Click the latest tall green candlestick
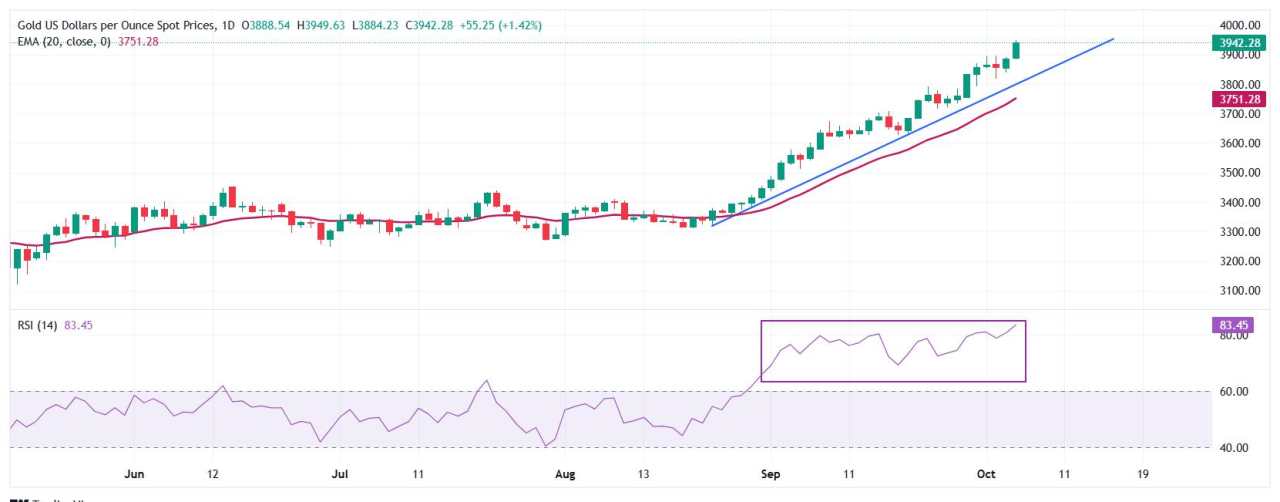Screen dimensions: 1280x502 (1017, 50)
